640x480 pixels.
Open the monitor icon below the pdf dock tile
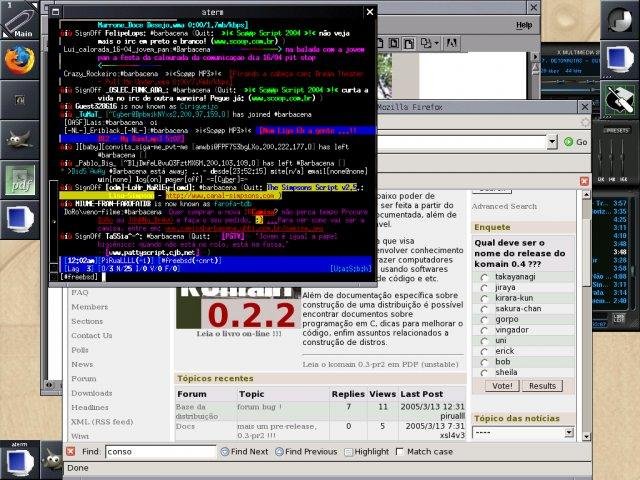pos(20,220)
